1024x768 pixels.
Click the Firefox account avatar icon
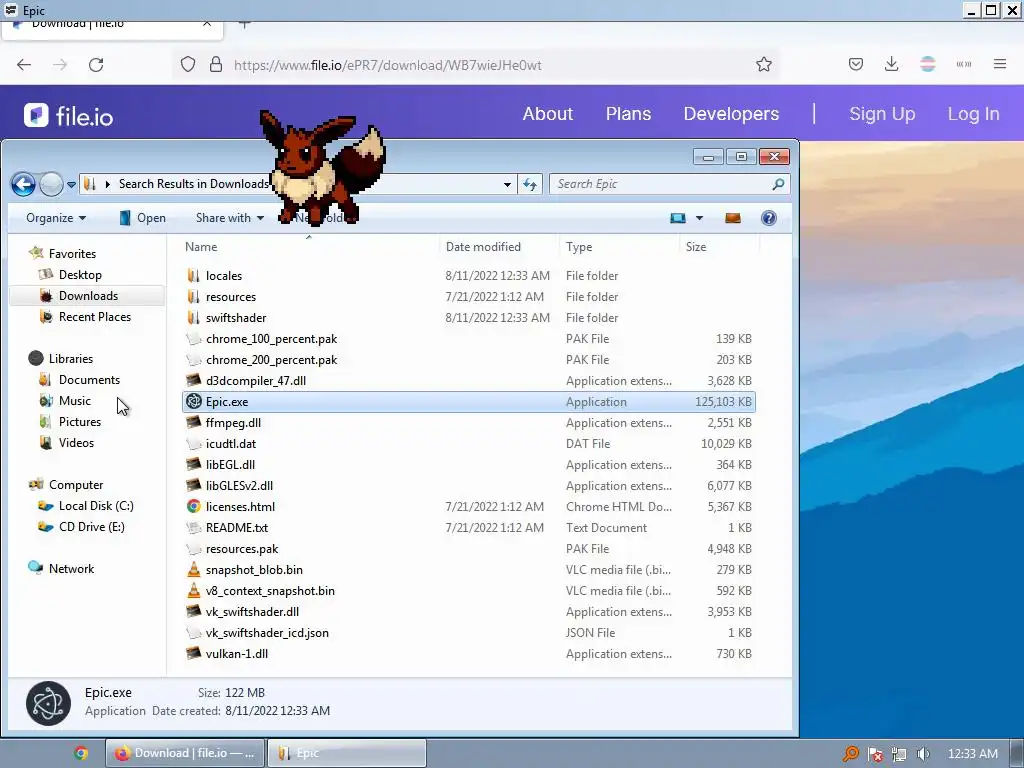928,64
